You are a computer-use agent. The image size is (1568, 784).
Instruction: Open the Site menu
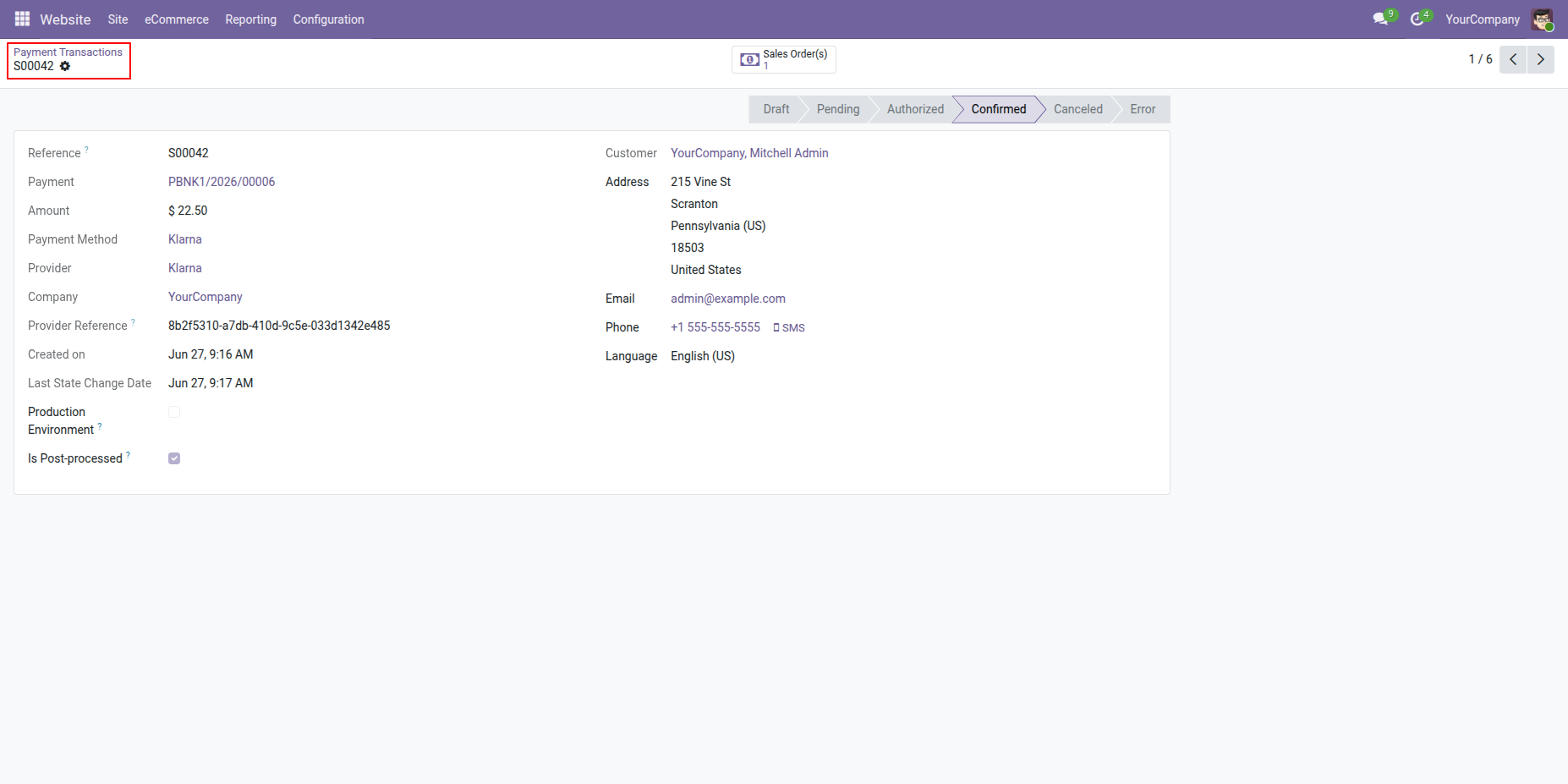(x=118, y=19)
